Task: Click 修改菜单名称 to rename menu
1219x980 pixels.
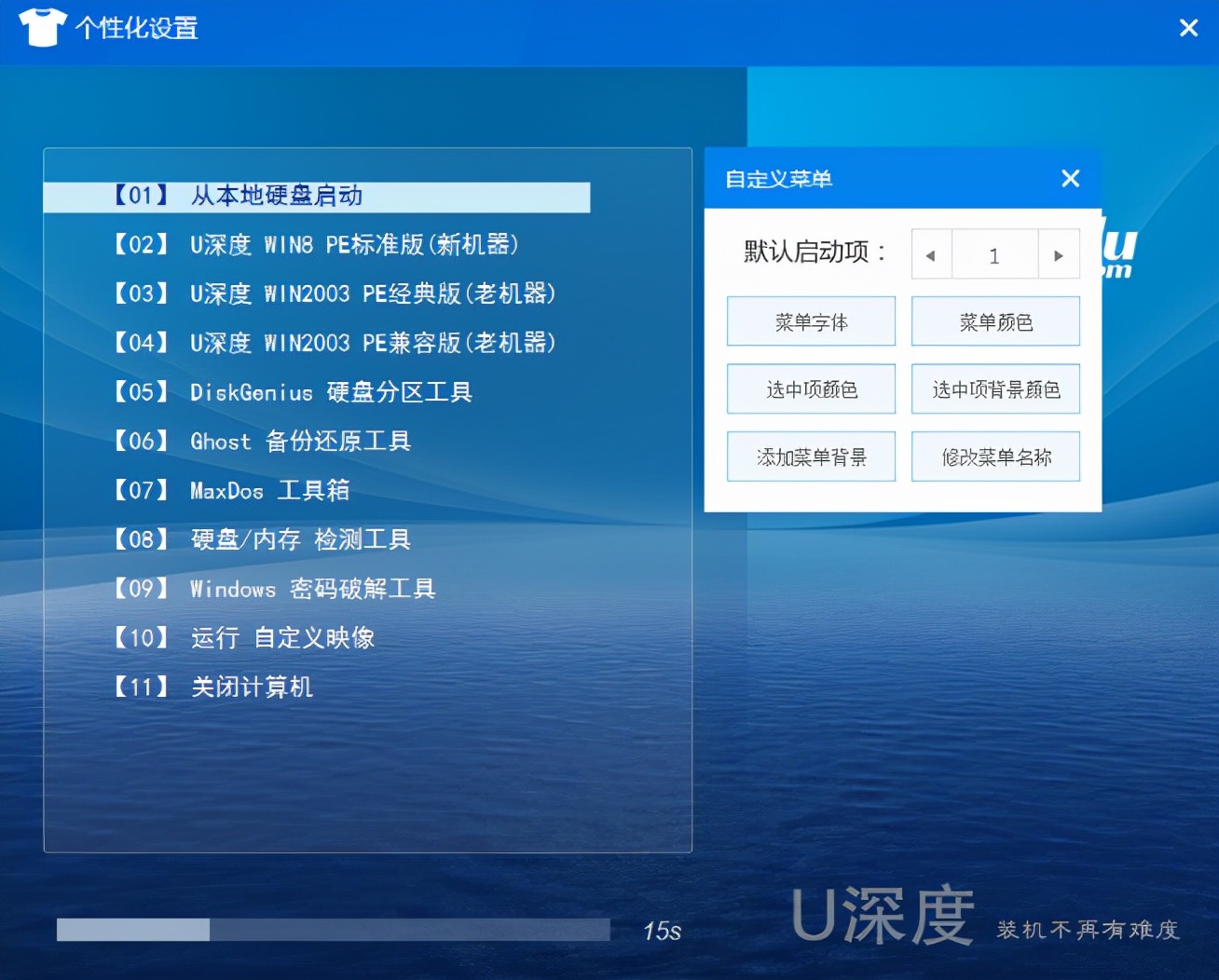Action: coord(994,456)
